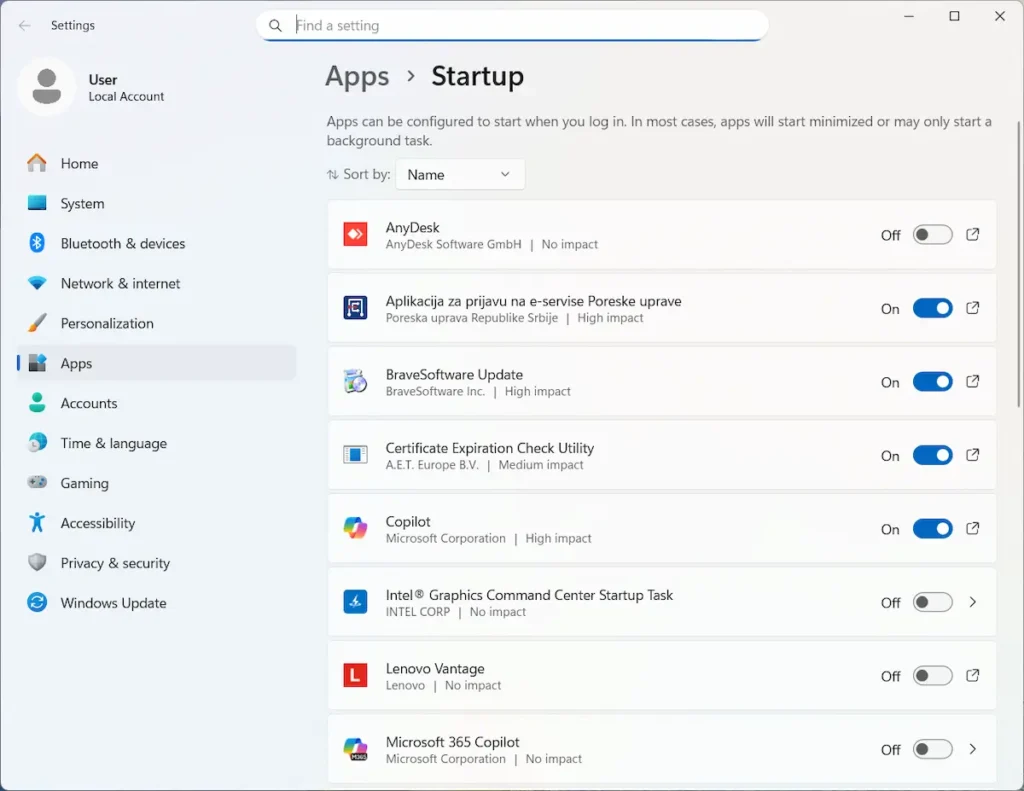This screenshot has width=1024, height=791.
Task: Click the vertical scrollbar thumb
Action: click(1019, 265)
